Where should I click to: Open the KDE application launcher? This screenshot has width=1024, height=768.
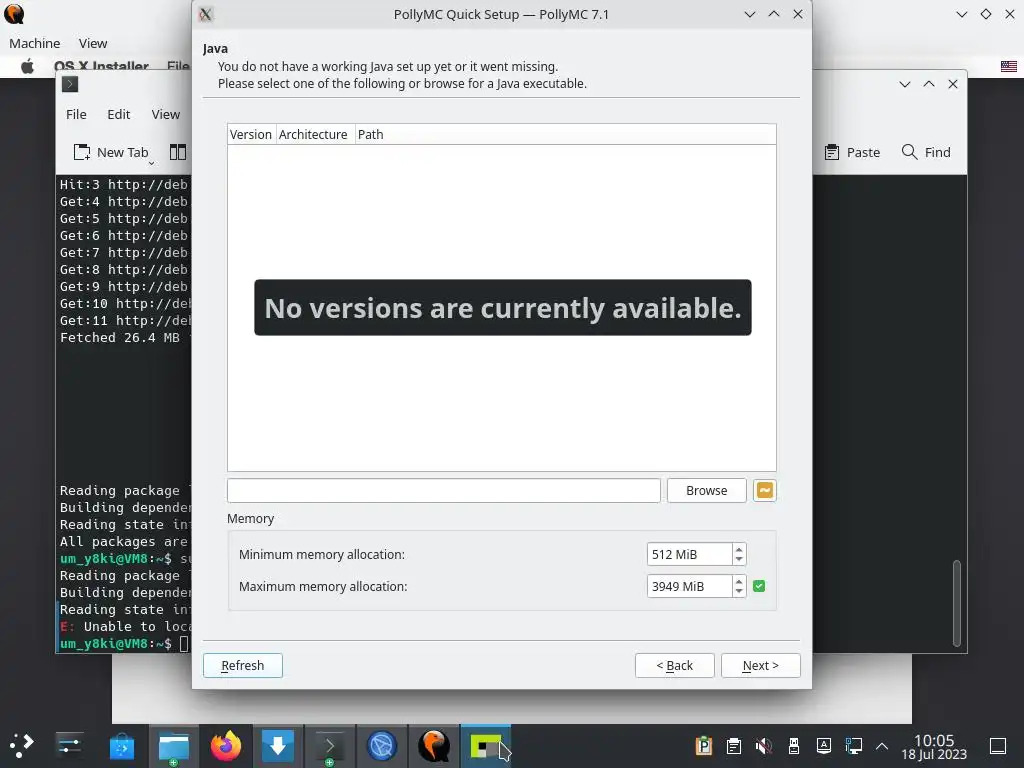click(x=22, y=746)
